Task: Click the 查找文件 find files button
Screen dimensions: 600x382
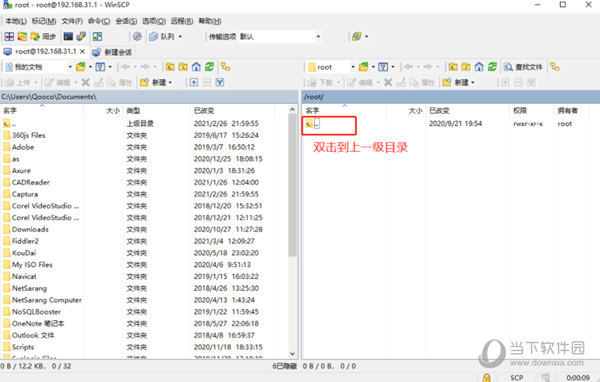Action: 523,67
